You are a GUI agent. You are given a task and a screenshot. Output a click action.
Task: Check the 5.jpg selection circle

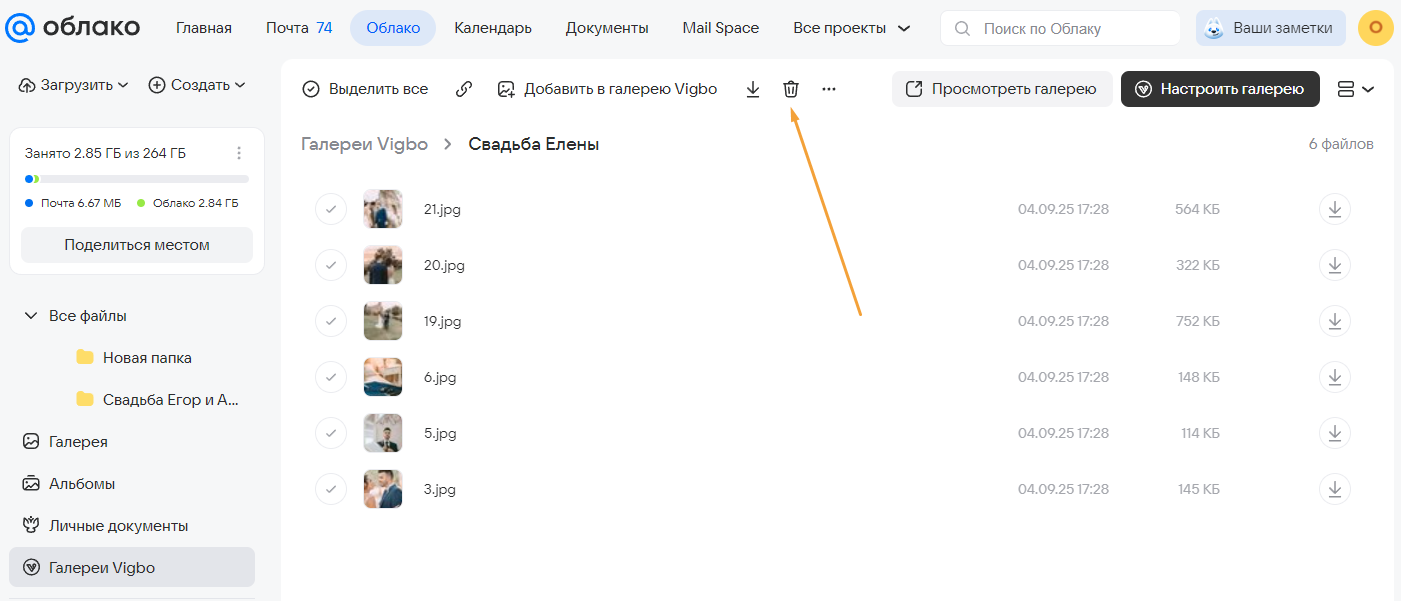point(331,433)
